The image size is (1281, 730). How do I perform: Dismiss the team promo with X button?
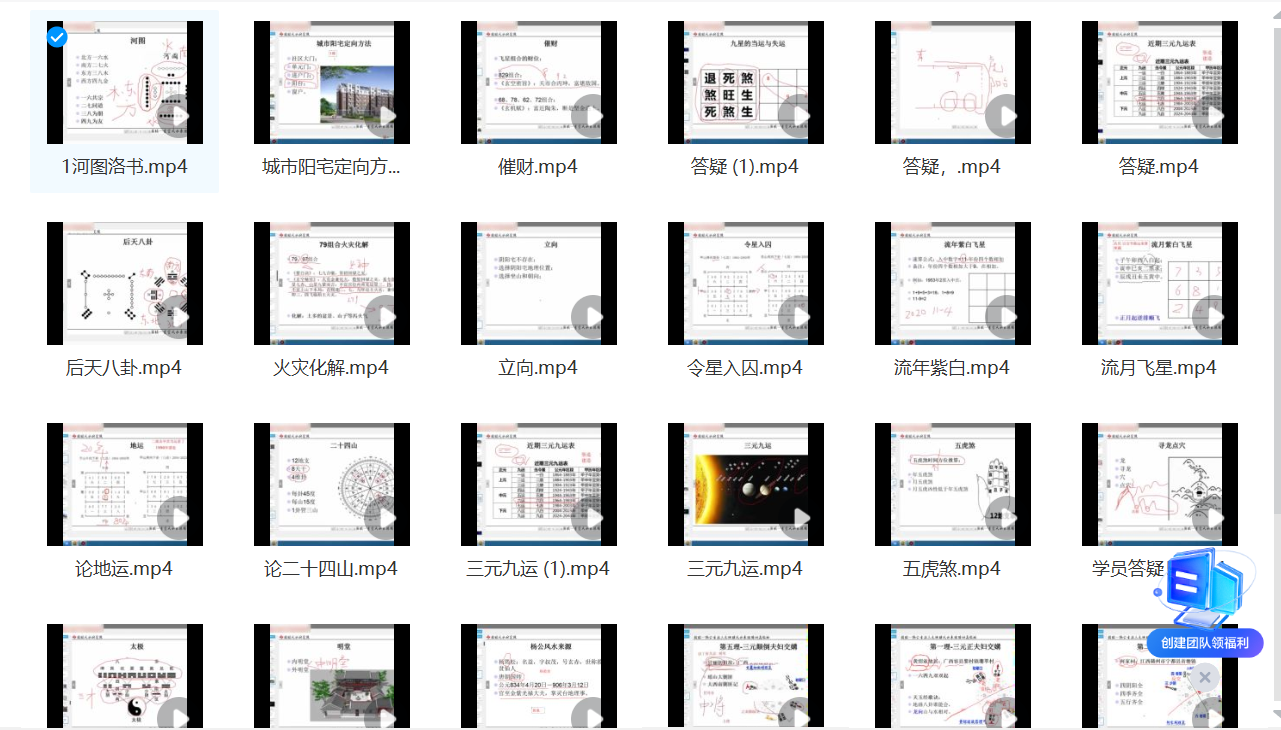click(1205, 677)
